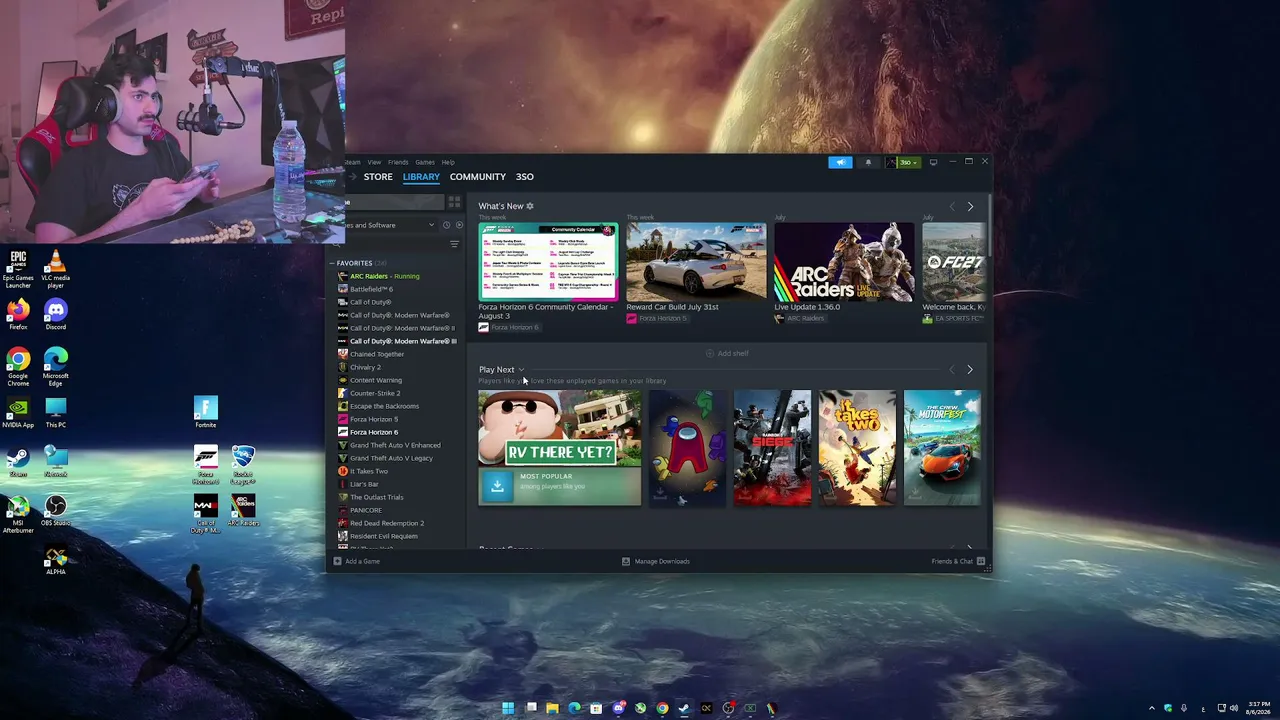Select the Fortnite desktop icon

point(206,412)
